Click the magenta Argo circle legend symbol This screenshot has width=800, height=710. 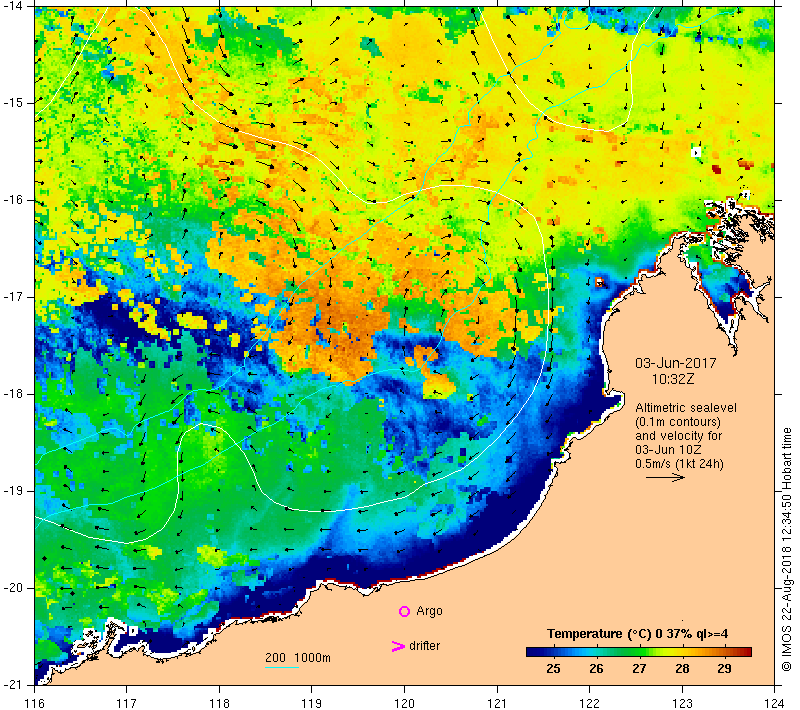pos(404,611)
